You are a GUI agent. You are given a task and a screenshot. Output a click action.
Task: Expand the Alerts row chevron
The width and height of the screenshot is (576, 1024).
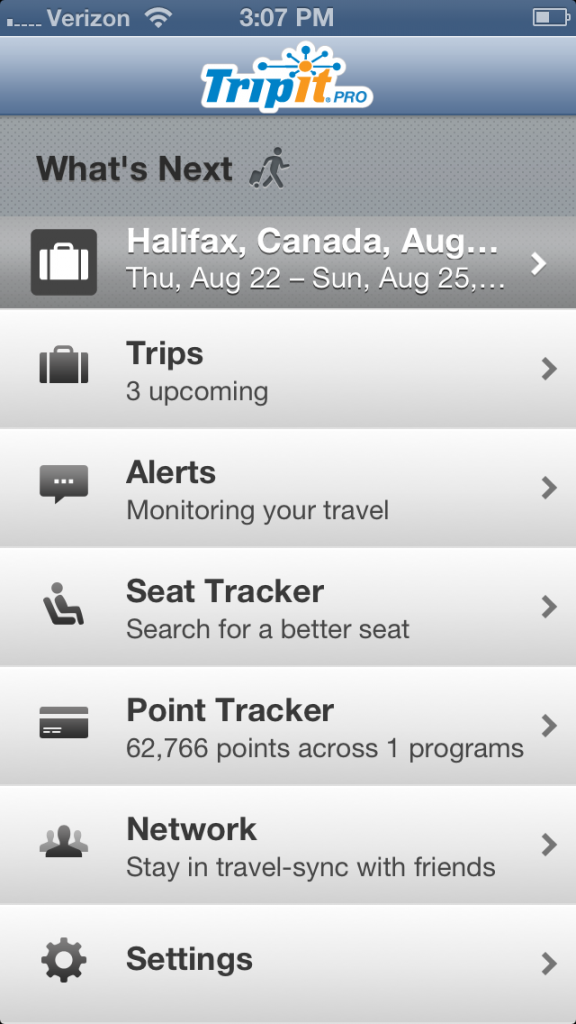coord(550,487)
